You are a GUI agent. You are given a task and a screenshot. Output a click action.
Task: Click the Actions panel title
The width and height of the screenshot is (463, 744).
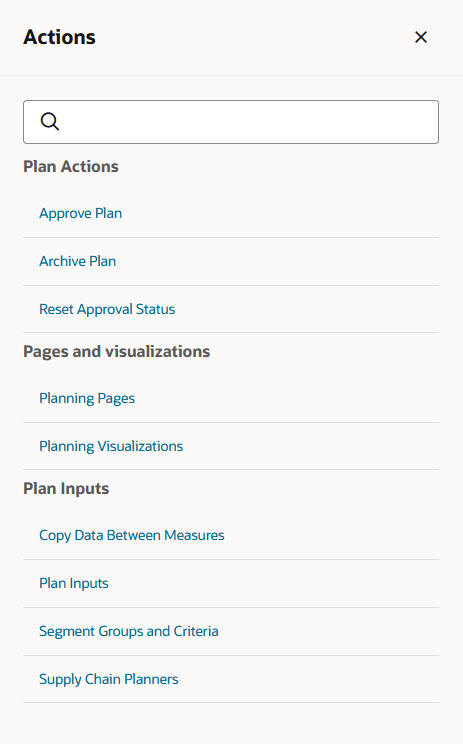point(59,37)
